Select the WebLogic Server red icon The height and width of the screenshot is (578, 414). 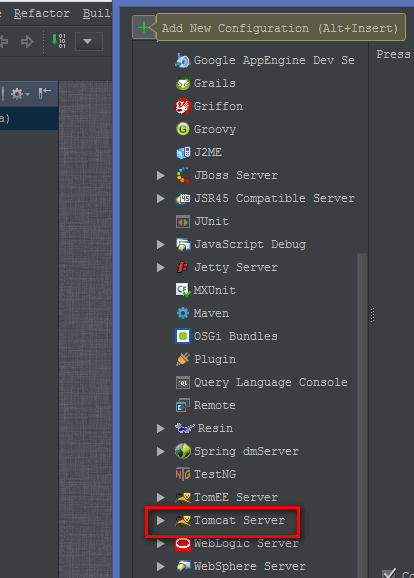click(183, 543)
